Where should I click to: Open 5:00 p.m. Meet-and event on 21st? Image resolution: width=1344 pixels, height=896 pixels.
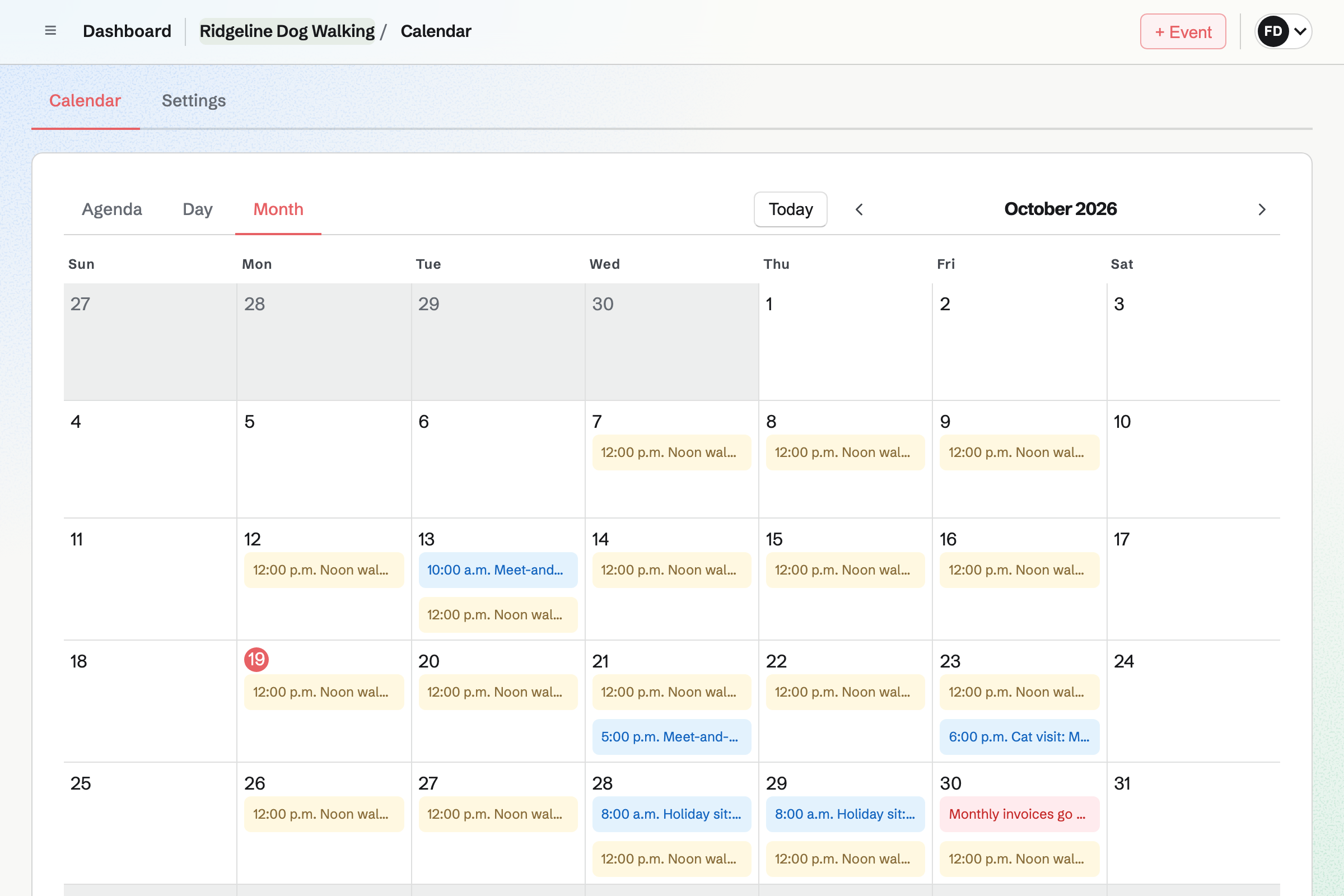click(x=672, y=736)
